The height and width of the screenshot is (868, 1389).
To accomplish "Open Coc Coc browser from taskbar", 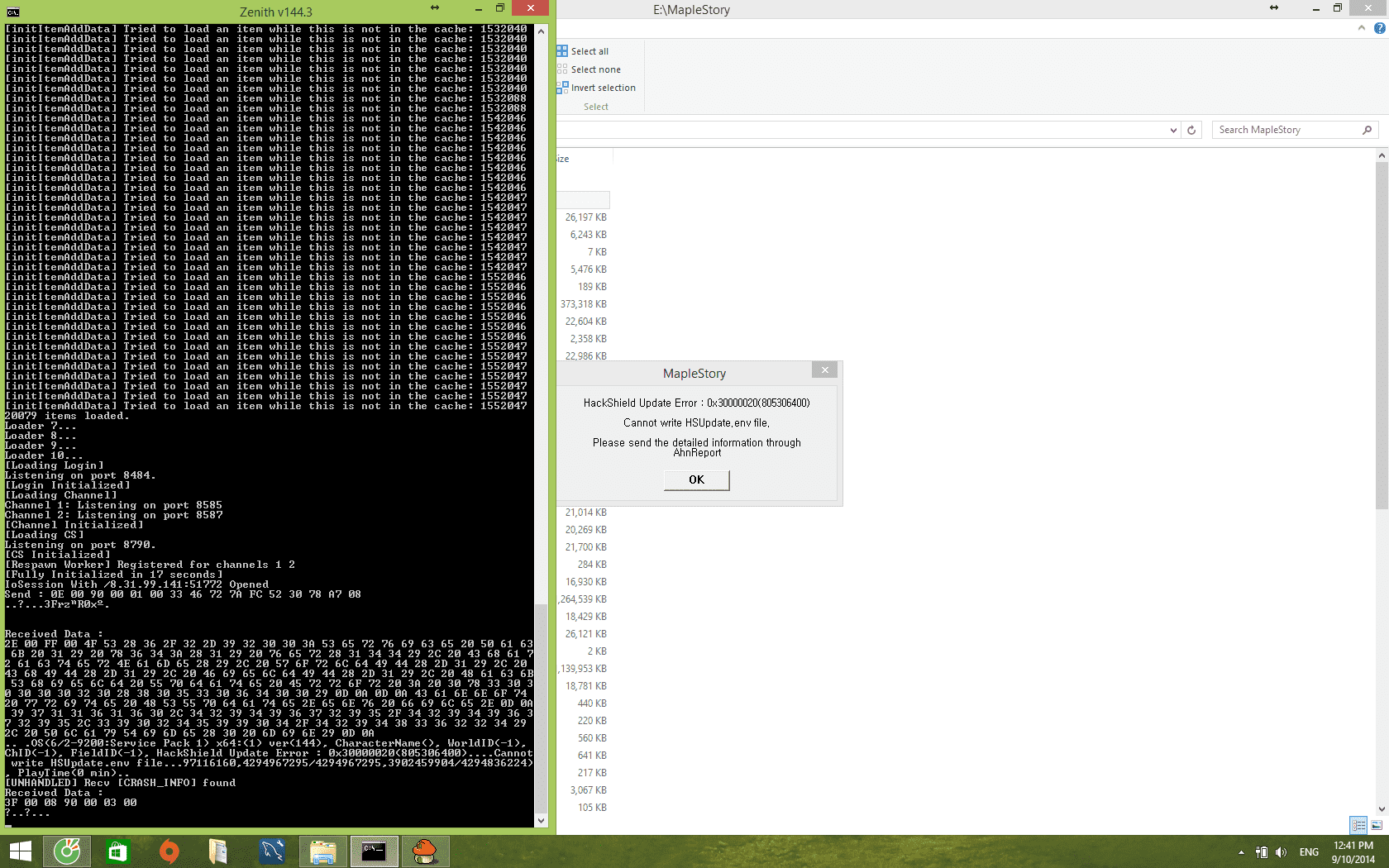I will coord(67,851).
